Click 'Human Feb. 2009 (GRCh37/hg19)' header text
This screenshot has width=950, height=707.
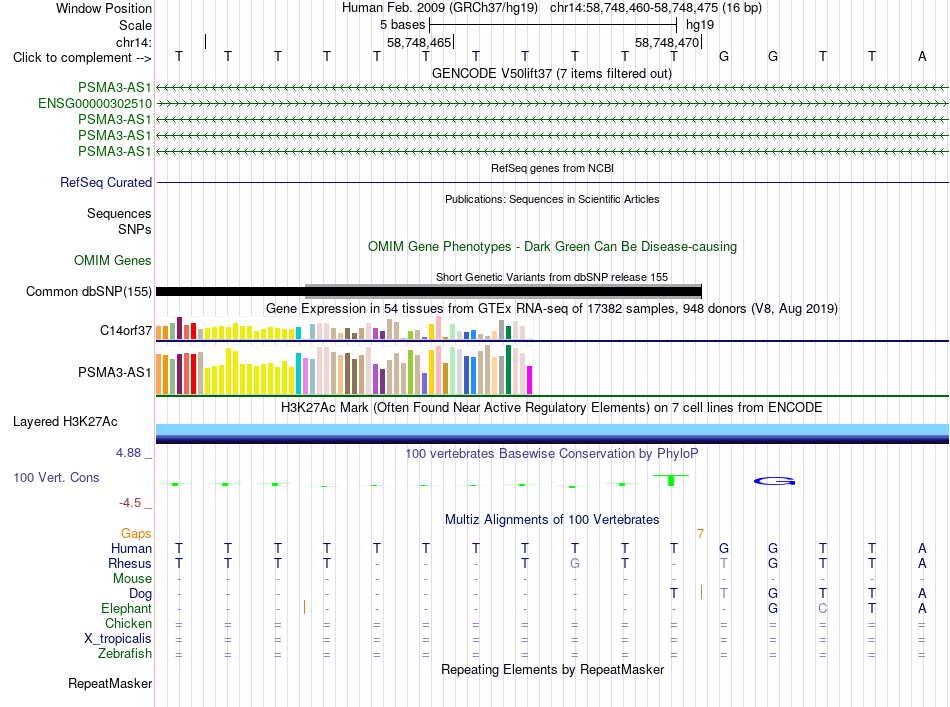coord(440,8)
